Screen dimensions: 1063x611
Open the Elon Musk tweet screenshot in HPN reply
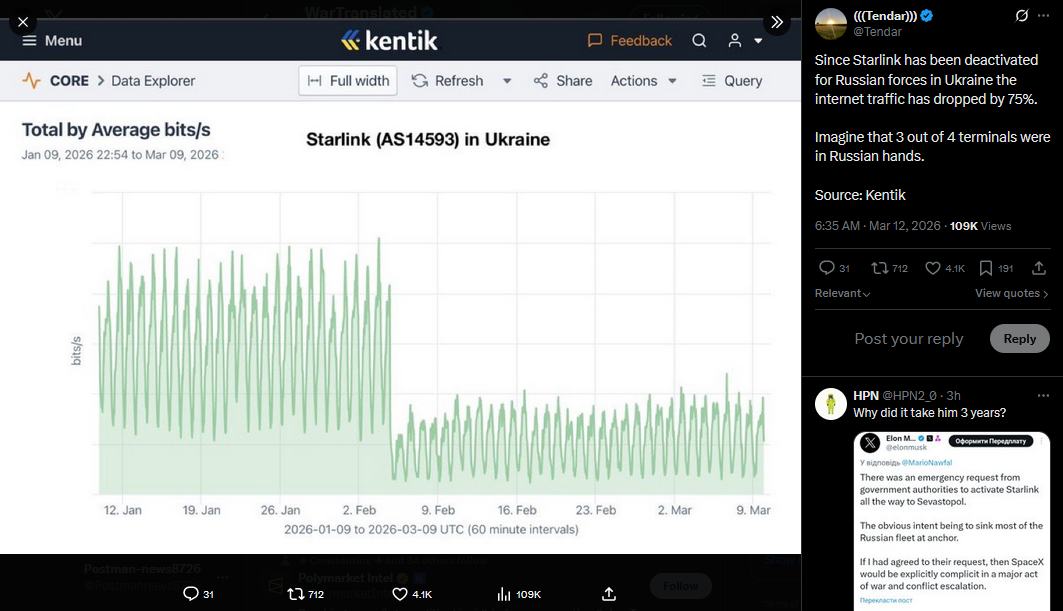pyautogui.click(x=952, y=521)
